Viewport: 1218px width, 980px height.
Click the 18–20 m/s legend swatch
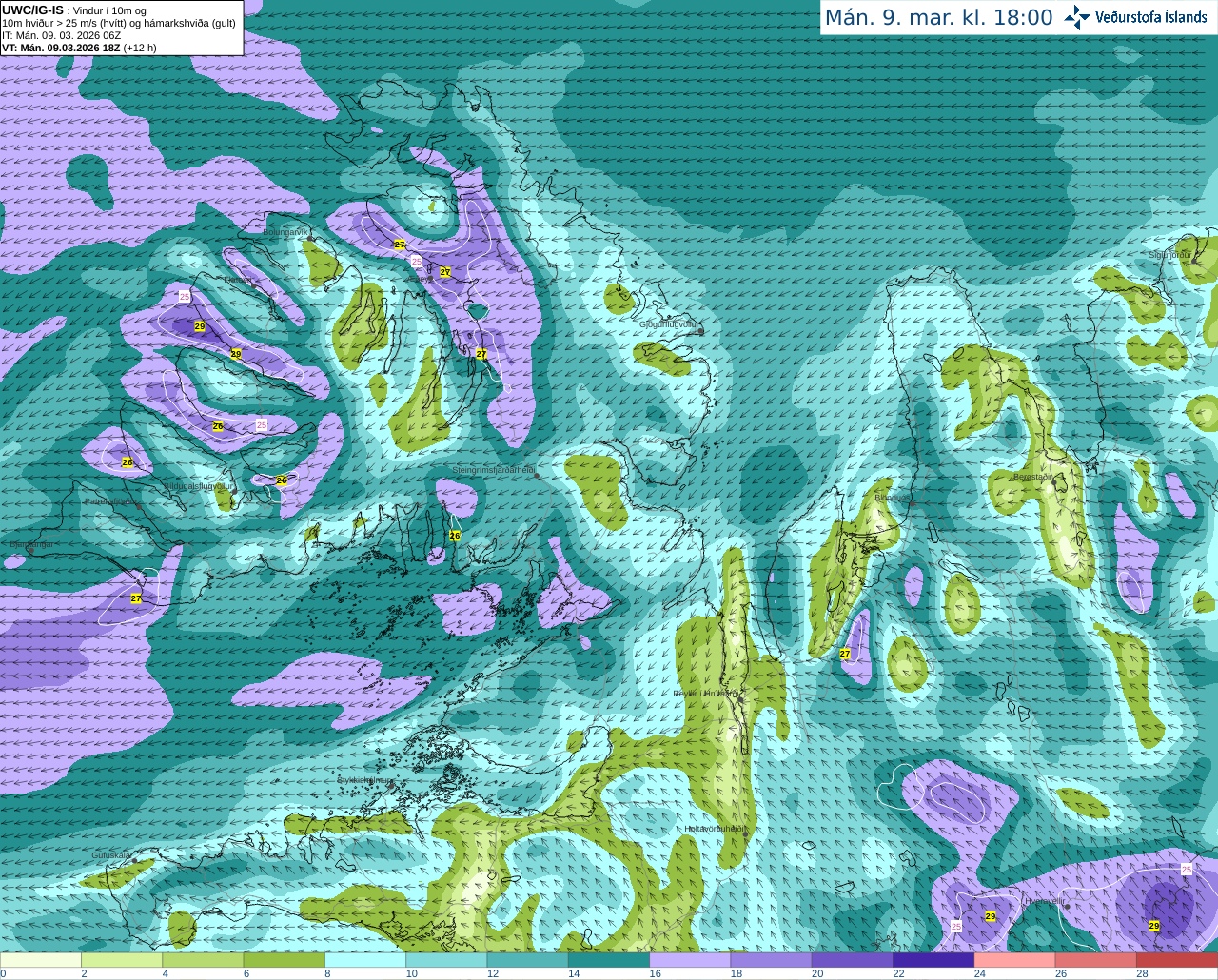772,960
